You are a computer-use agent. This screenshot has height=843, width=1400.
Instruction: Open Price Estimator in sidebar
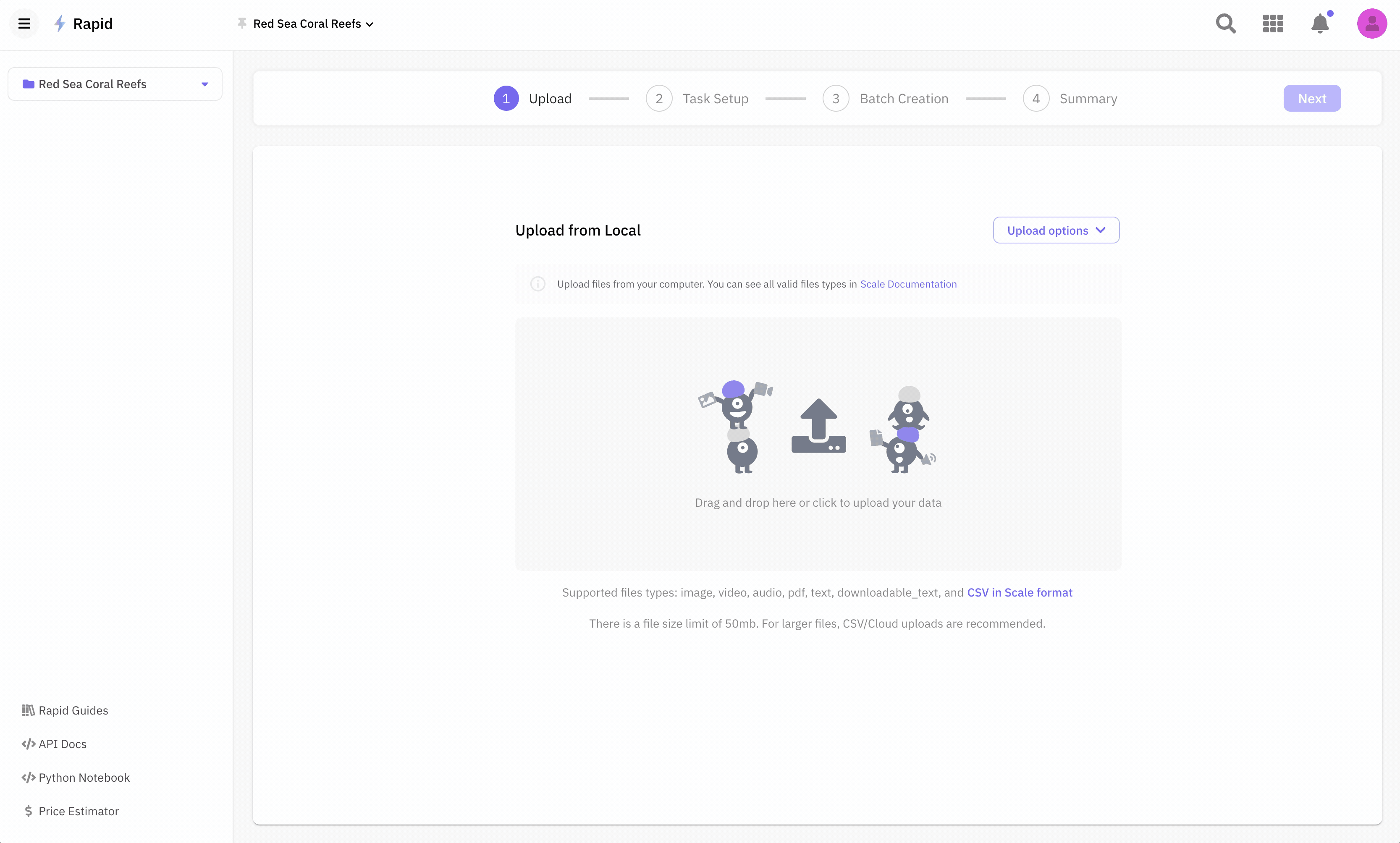tap(79, 811)
